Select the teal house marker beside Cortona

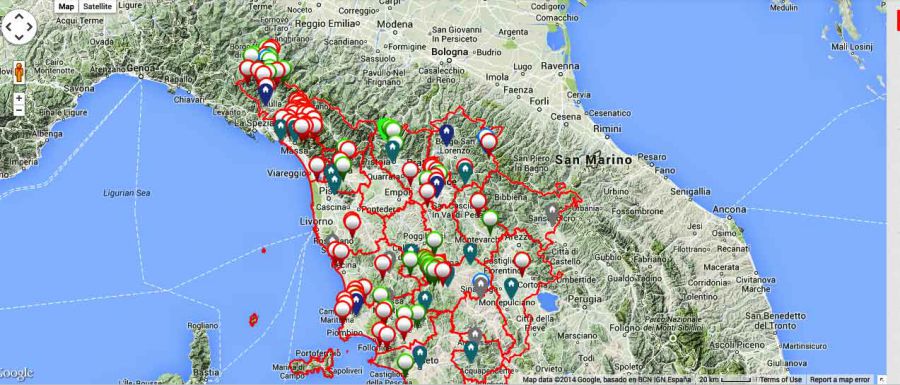point(511,287)
